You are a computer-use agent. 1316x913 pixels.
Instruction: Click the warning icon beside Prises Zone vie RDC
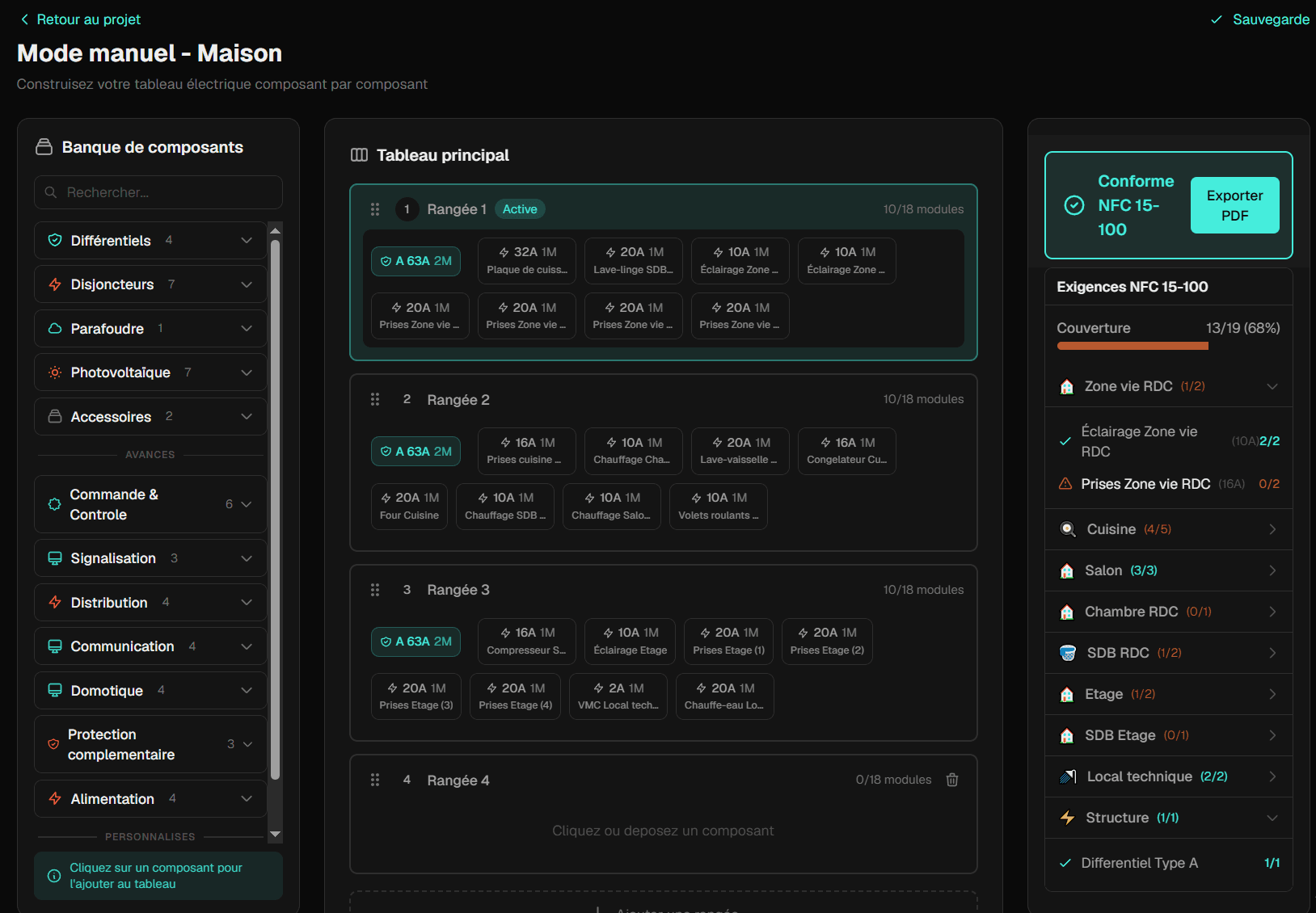1065,483
